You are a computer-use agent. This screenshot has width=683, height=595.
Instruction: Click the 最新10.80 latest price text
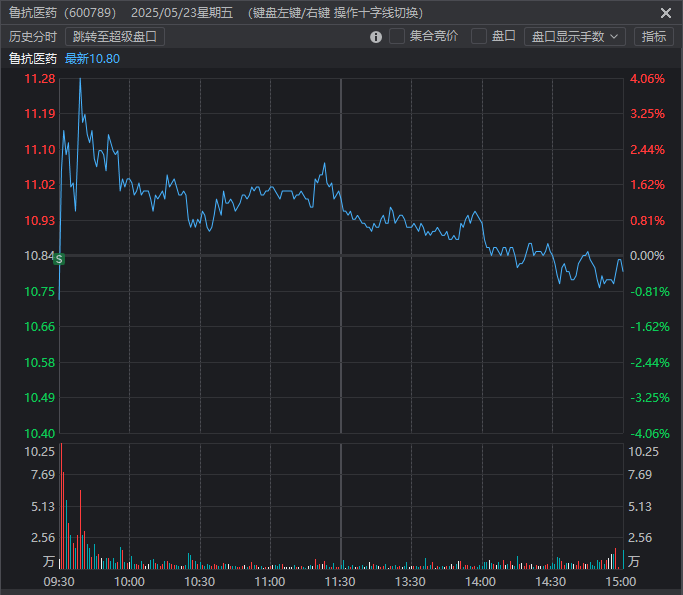(92, 58)
